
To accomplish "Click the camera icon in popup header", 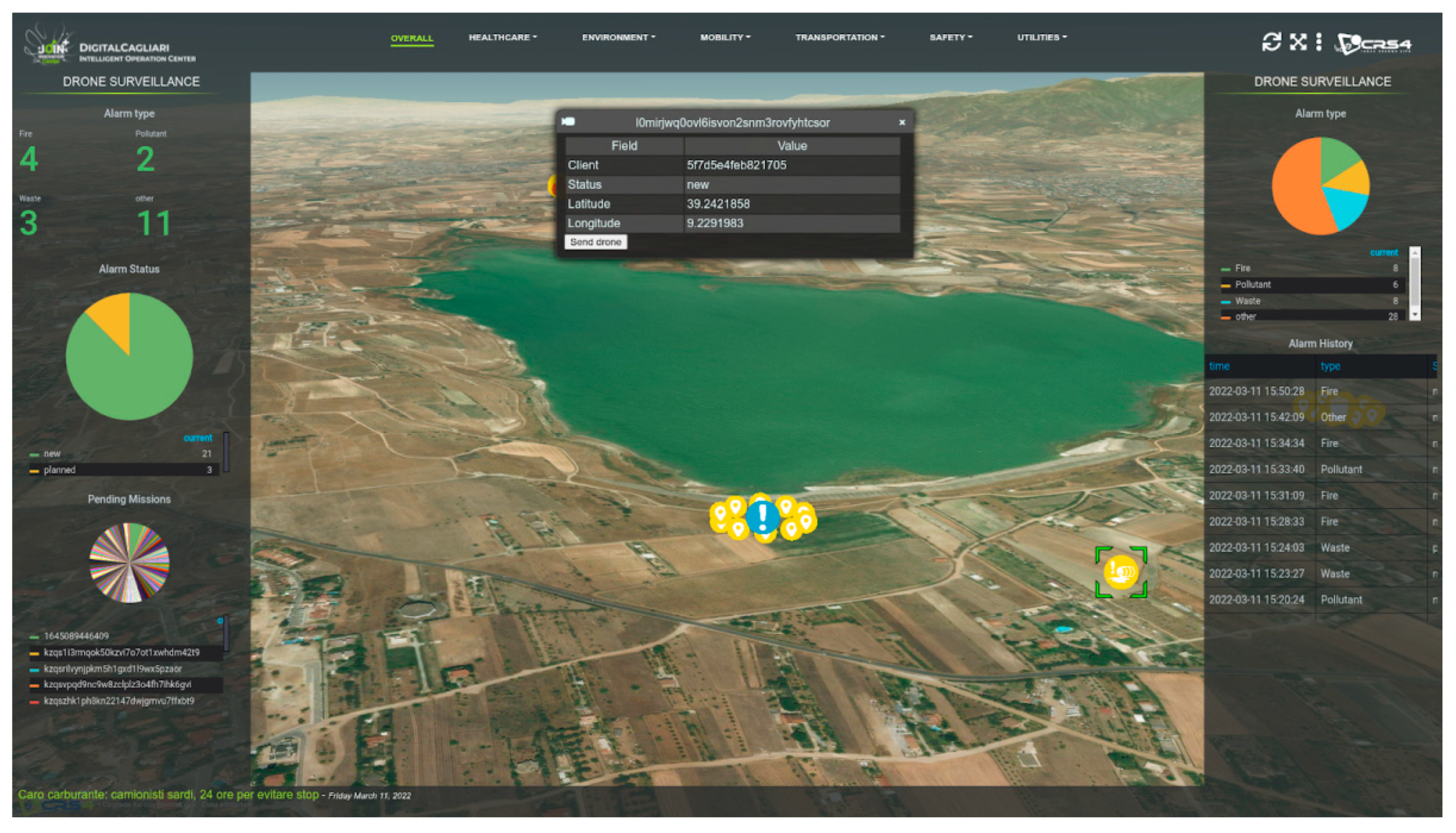I will click(568, 122).
